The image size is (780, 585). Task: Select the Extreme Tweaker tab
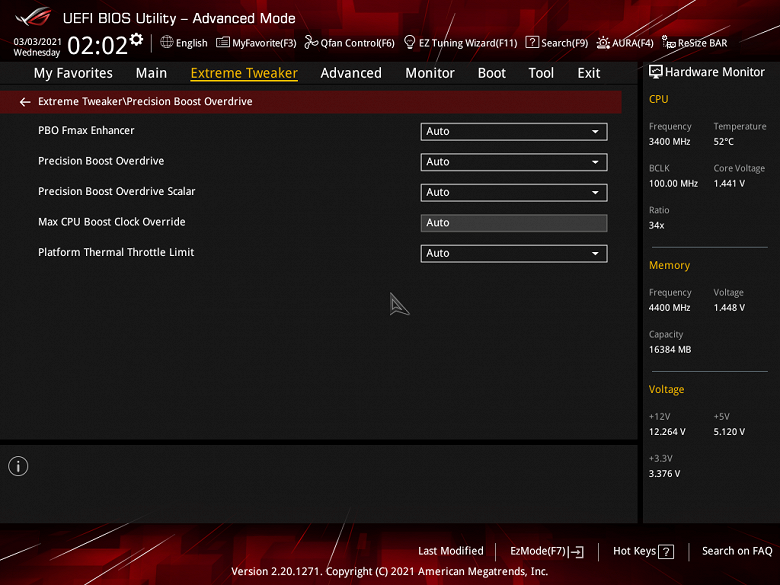tap(244, 73)
